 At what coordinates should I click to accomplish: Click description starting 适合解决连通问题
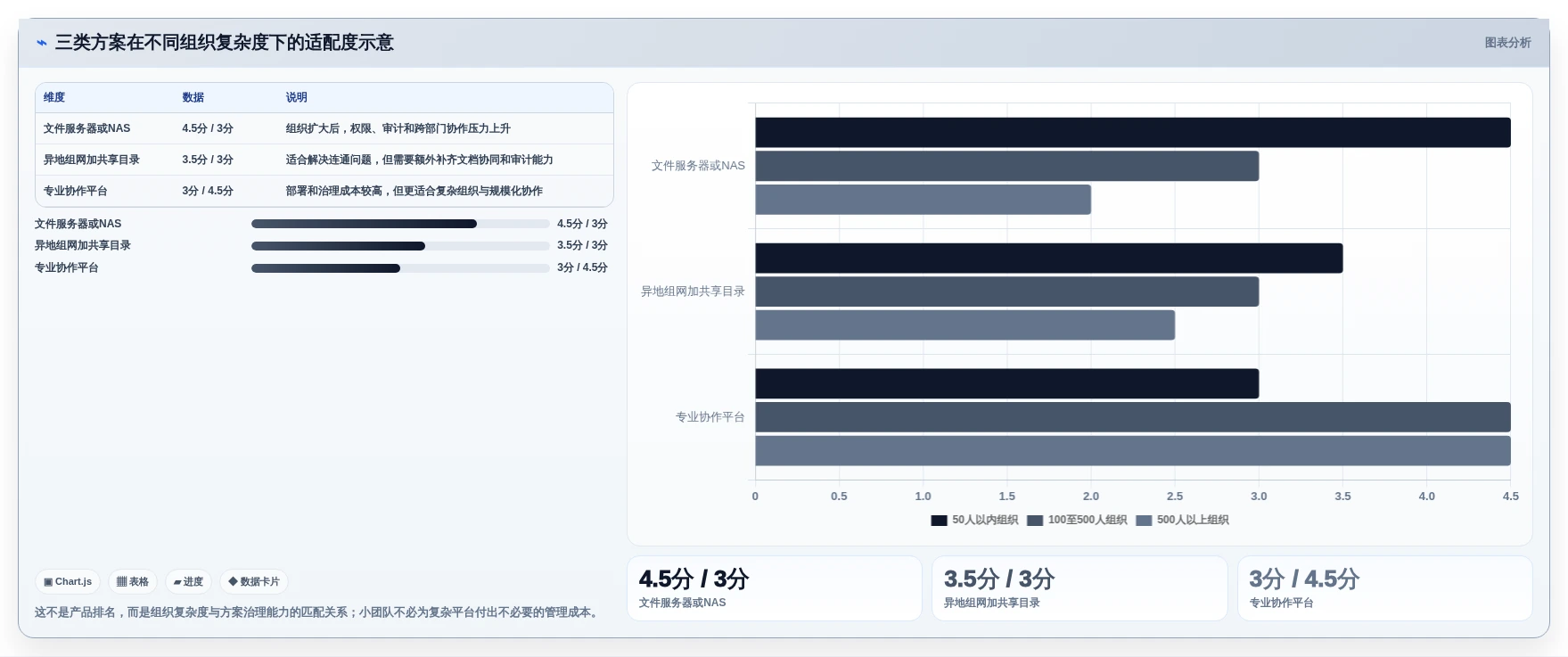[x=420, y=160]
